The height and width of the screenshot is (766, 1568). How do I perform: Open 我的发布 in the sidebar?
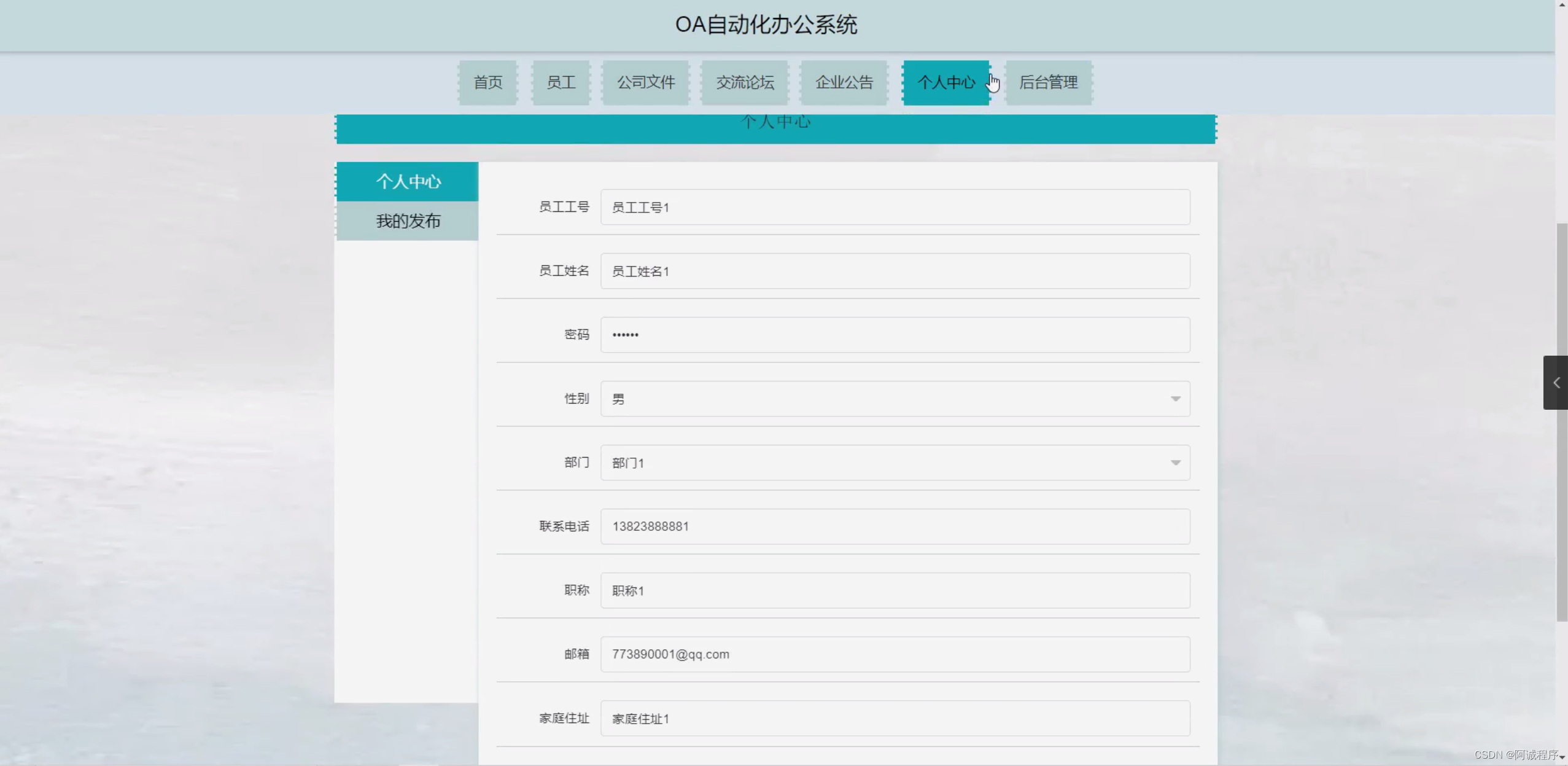pyautogui.click(x=408, y=221)
